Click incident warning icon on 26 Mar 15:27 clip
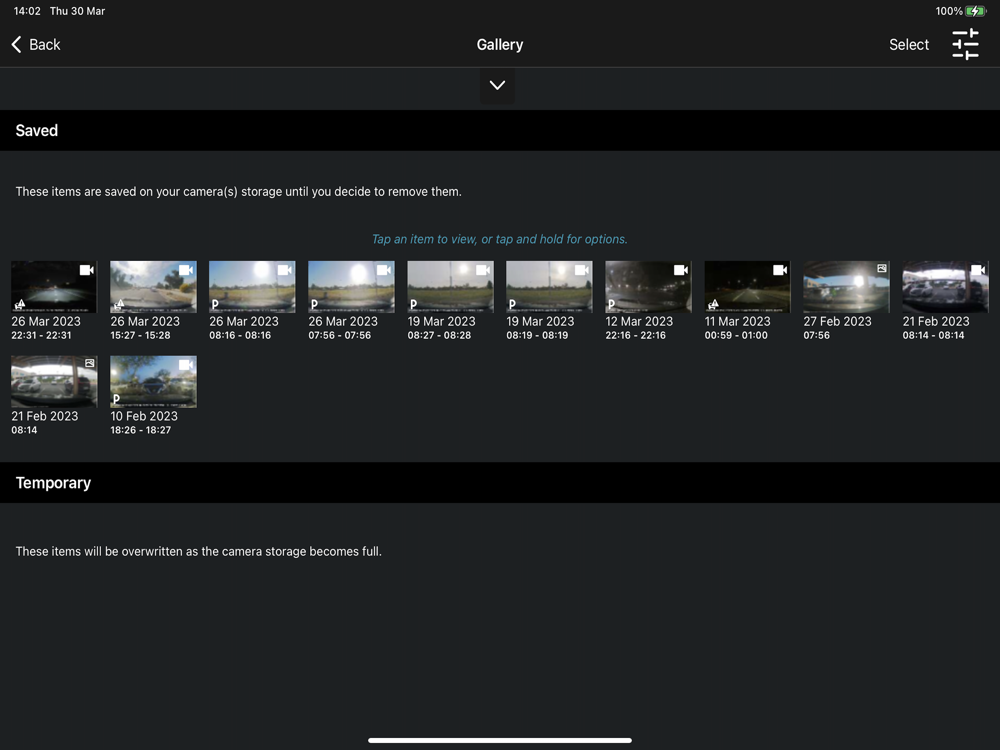Viewport: 1000px width, 750px height. tap(119, 304)
